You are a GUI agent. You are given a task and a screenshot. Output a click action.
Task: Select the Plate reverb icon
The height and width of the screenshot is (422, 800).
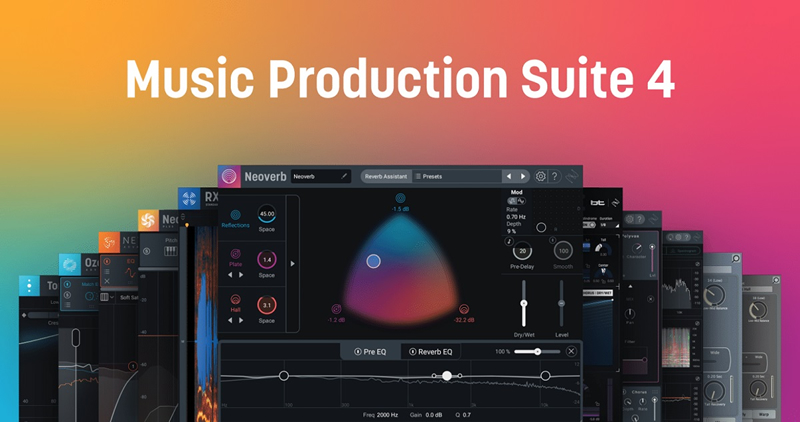tap(235, 254)
